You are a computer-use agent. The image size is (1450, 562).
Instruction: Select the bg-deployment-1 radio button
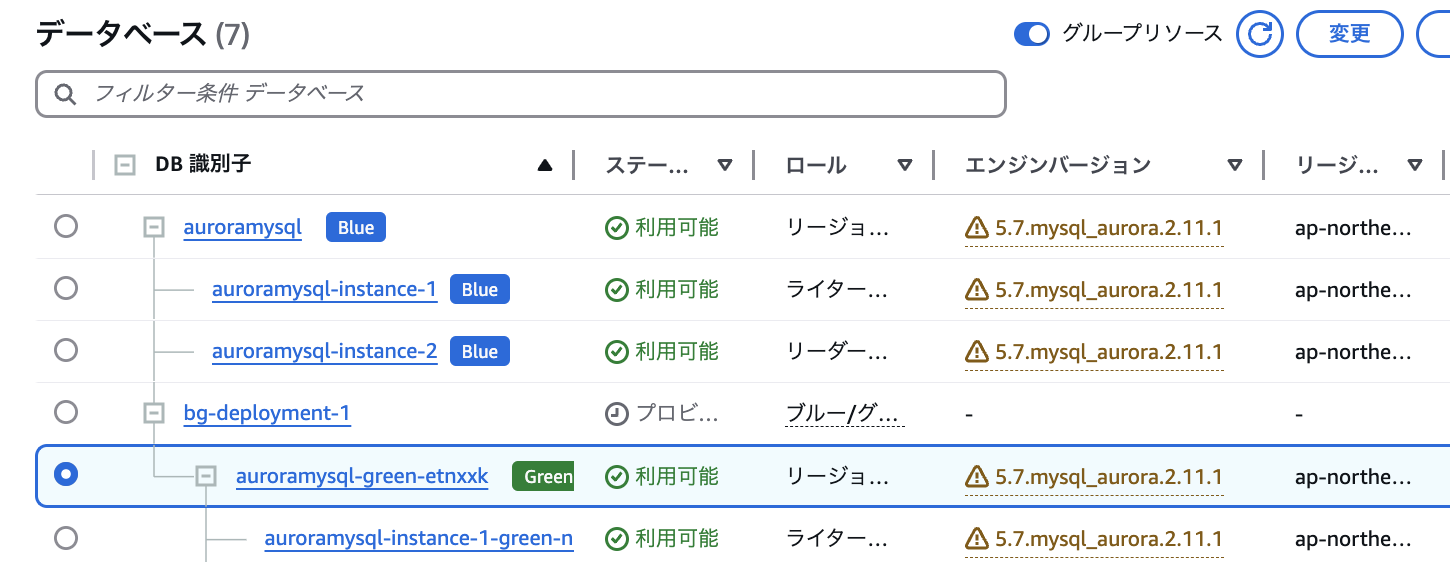tap(66, 412)
